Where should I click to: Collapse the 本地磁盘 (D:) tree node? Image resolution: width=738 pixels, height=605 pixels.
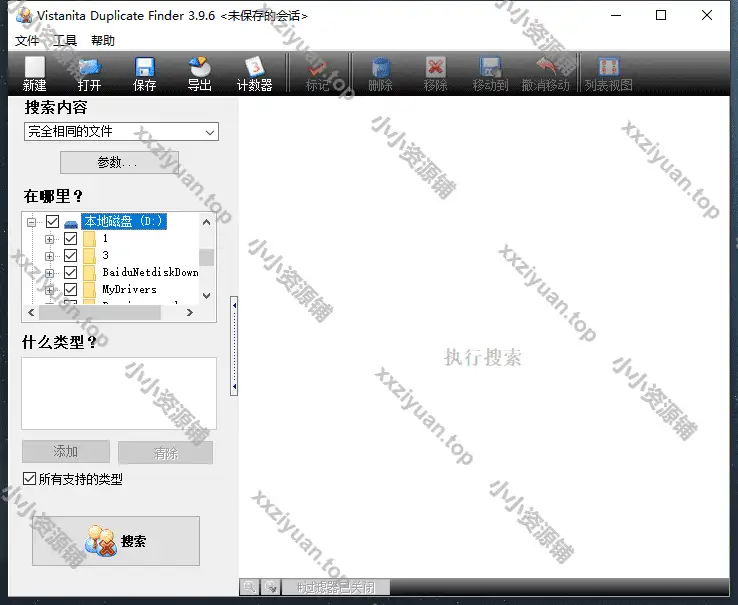pos(32,222)
